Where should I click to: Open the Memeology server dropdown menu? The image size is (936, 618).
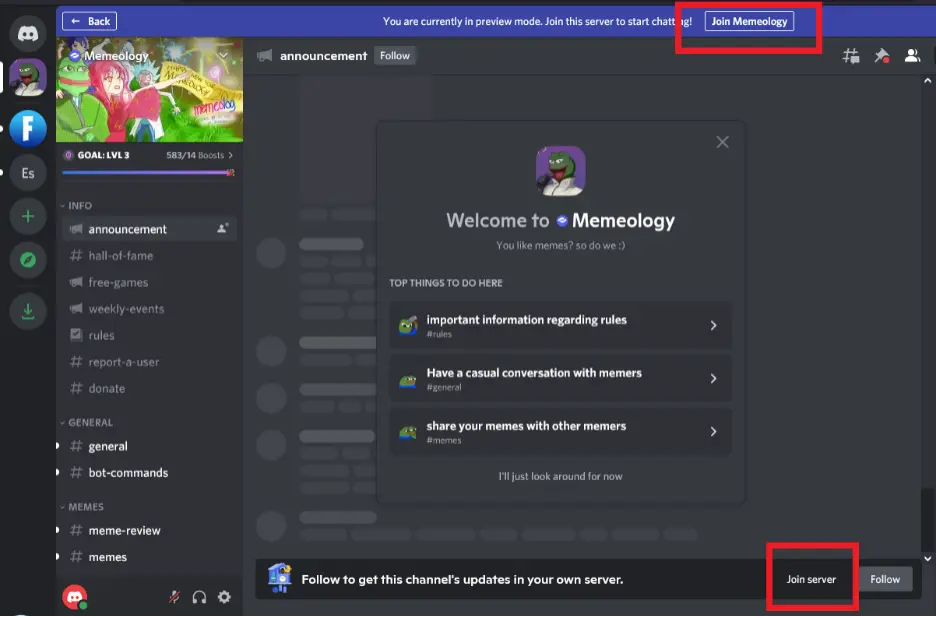tap(223, 56)
